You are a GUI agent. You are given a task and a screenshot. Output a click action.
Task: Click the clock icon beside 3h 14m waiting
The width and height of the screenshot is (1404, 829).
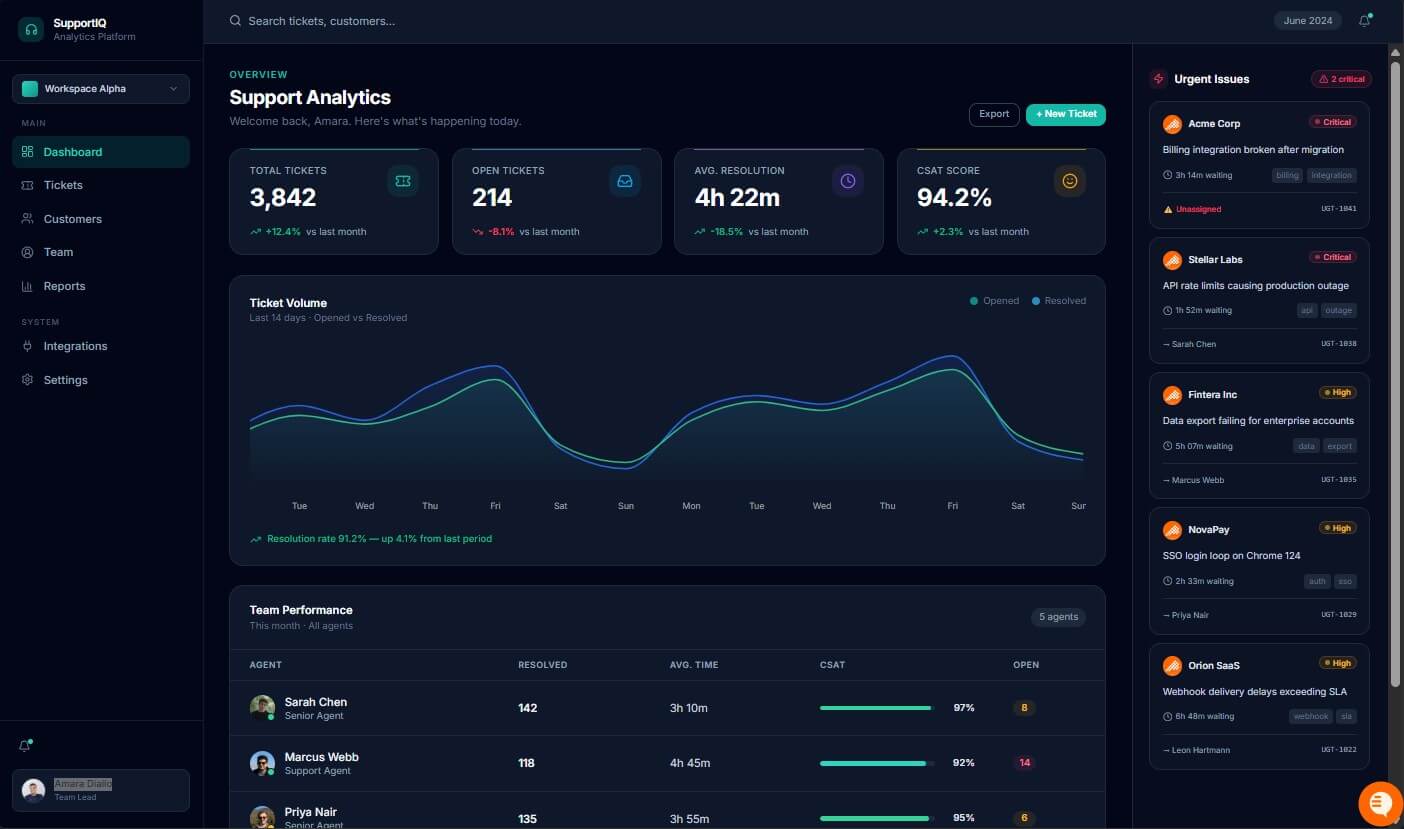1167,175
